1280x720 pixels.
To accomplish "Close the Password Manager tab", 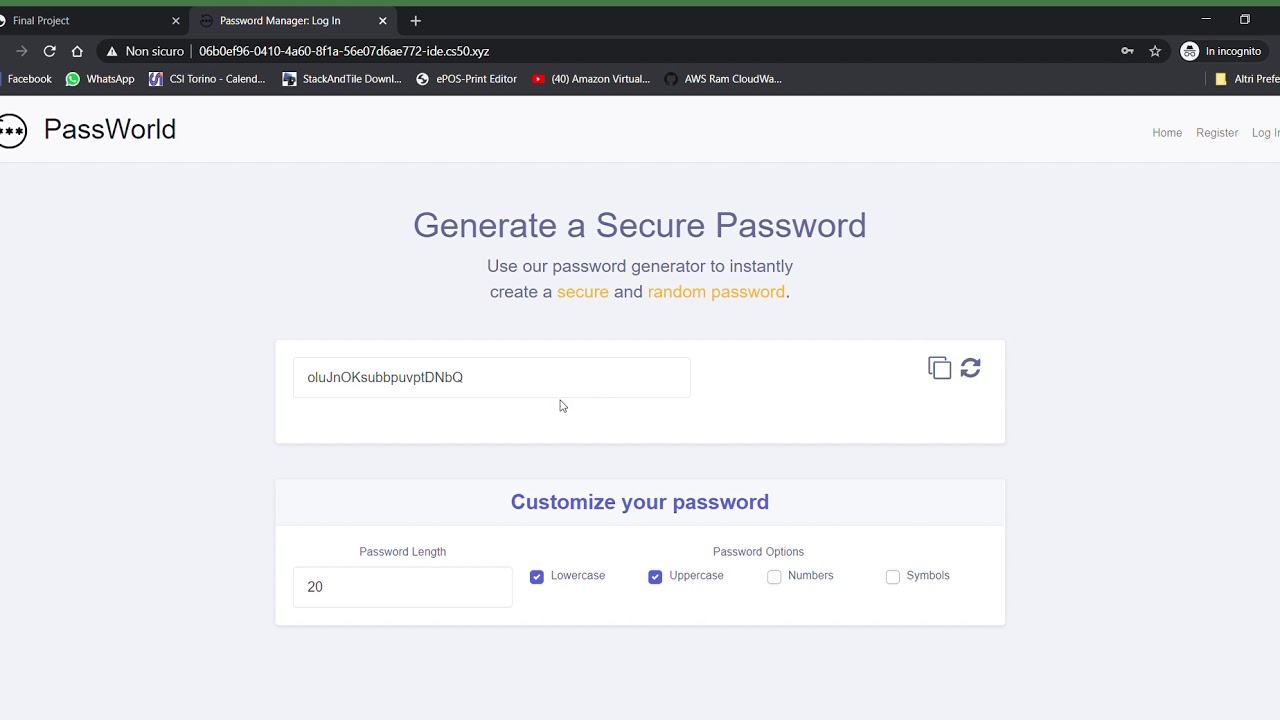I will [x=382, y=20].
